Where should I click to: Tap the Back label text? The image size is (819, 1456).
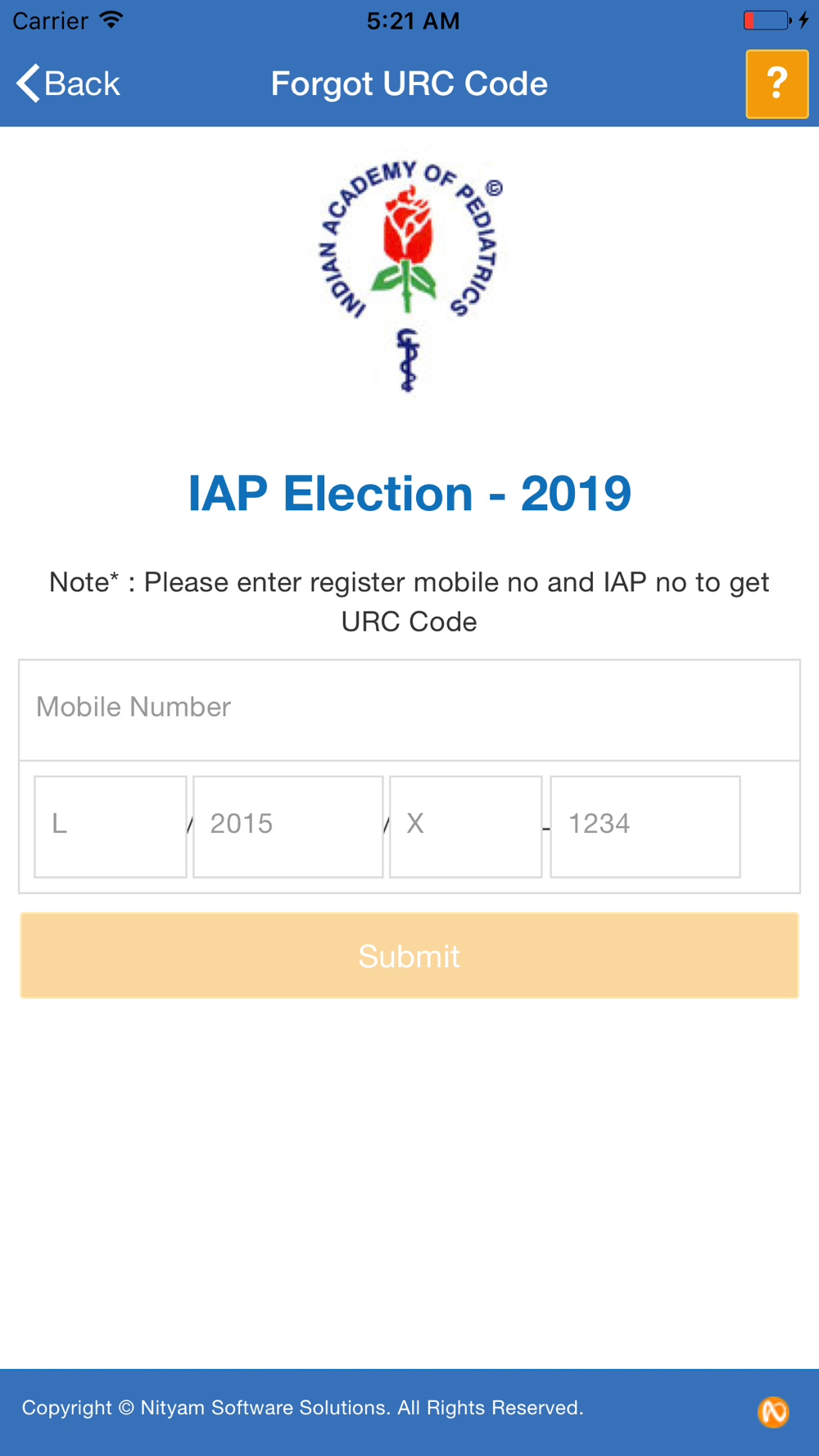point(82,84)
